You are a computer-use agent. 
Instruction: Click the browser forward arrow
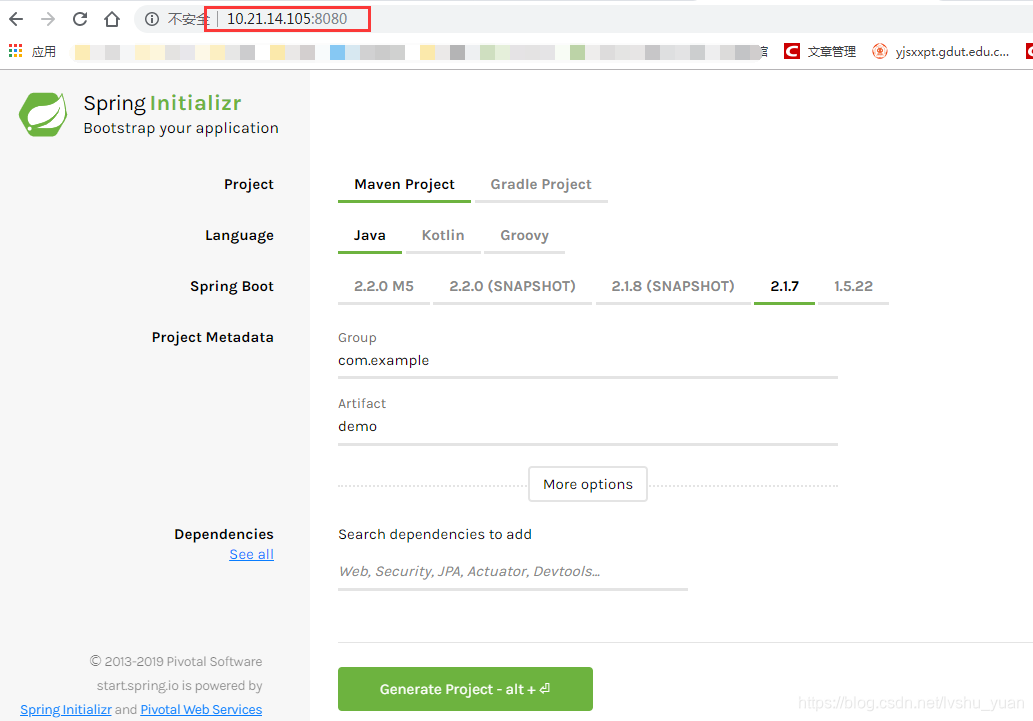(48, 19)
